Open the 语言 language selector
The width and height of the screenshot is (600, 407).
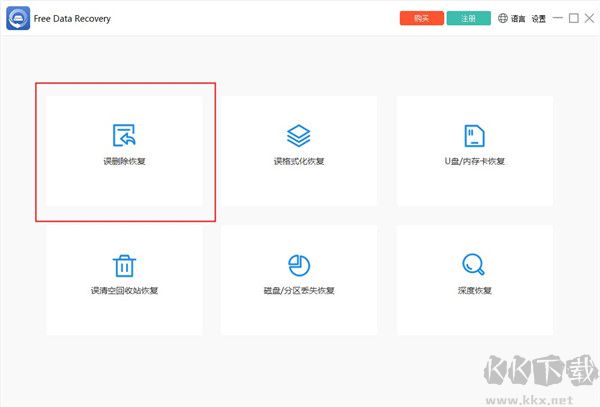512,18
